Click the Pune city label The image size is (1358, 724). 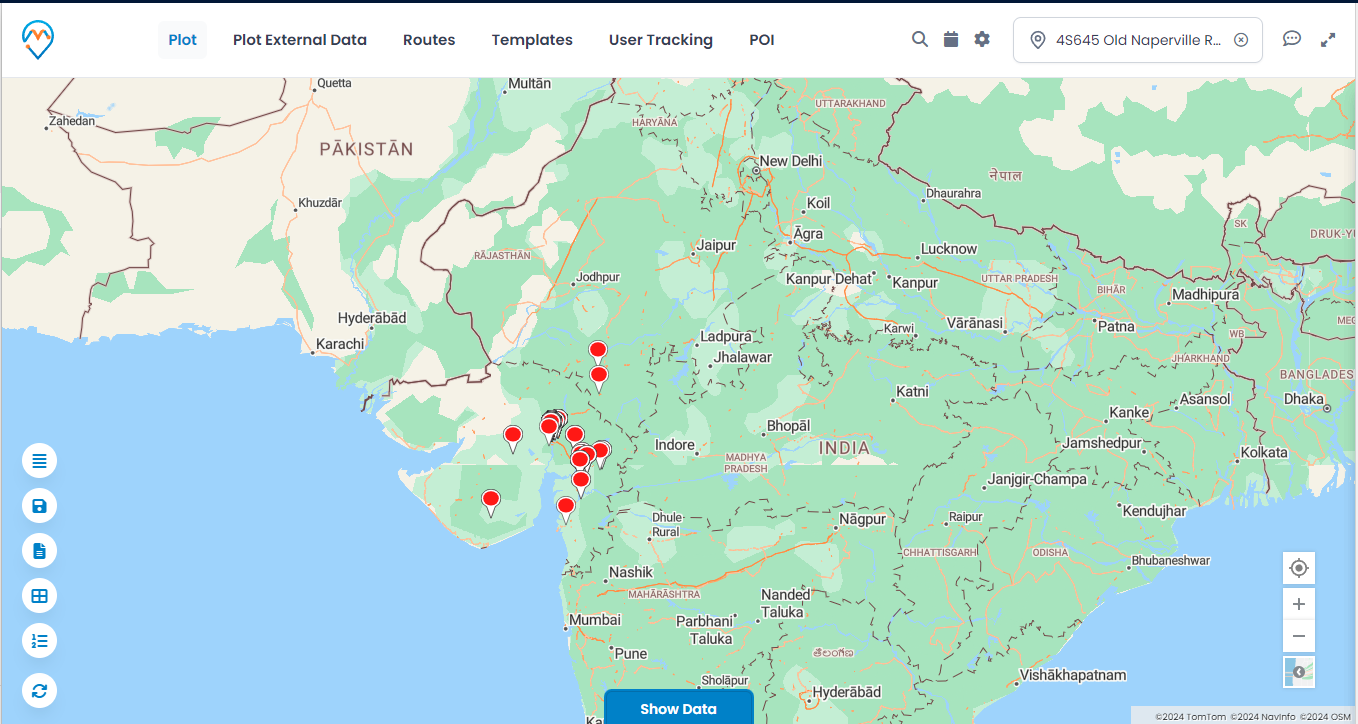[631, 654]
